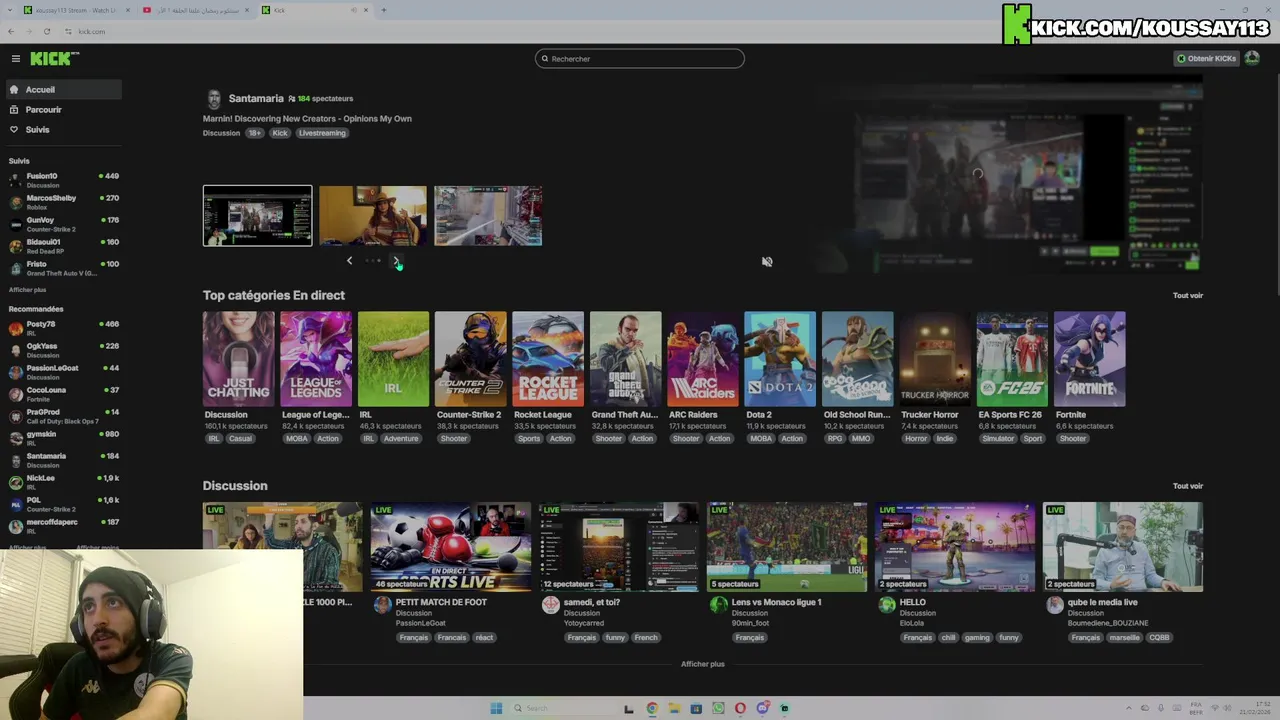This screenshot has width=1280, height=720.
Task: Open Santamaria's avatar in the featured stream
Action: click(213, 99)
